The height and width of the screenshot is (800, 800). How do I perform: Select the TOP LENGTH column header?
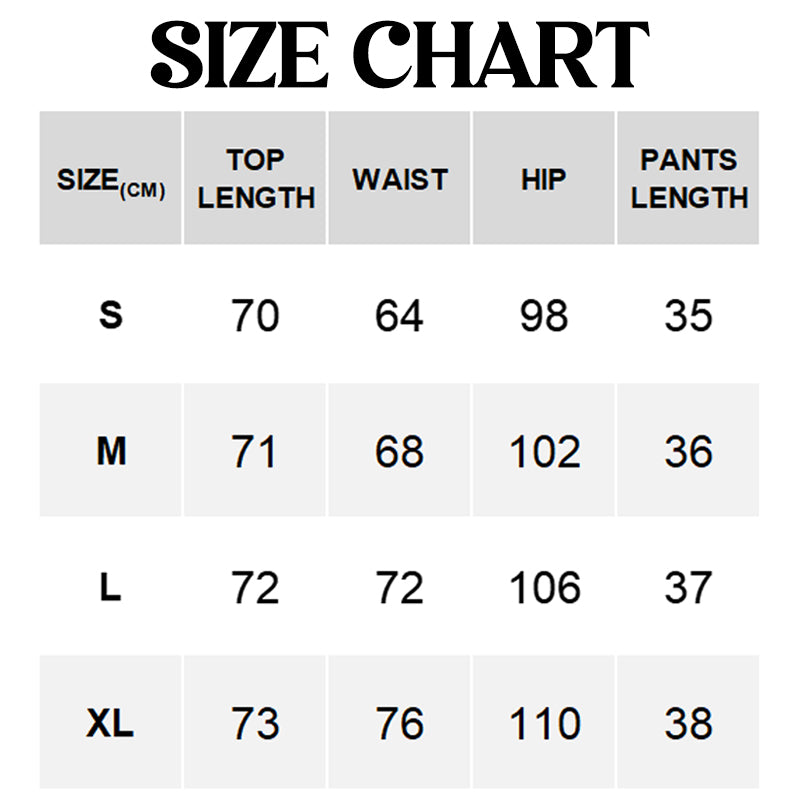point(255,179)
